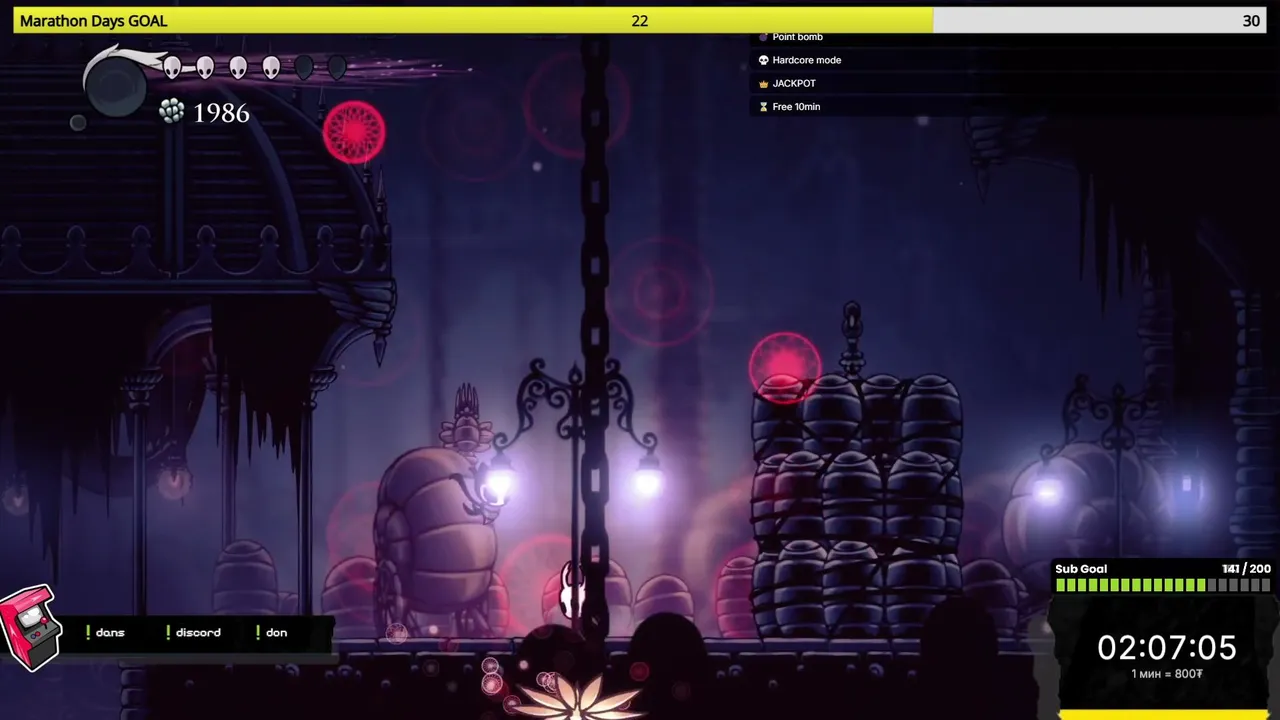This screenshot has height=720, width=1280.
Task: Click the crown icon beside JACKPOT
Action: [x=764, y=83]
